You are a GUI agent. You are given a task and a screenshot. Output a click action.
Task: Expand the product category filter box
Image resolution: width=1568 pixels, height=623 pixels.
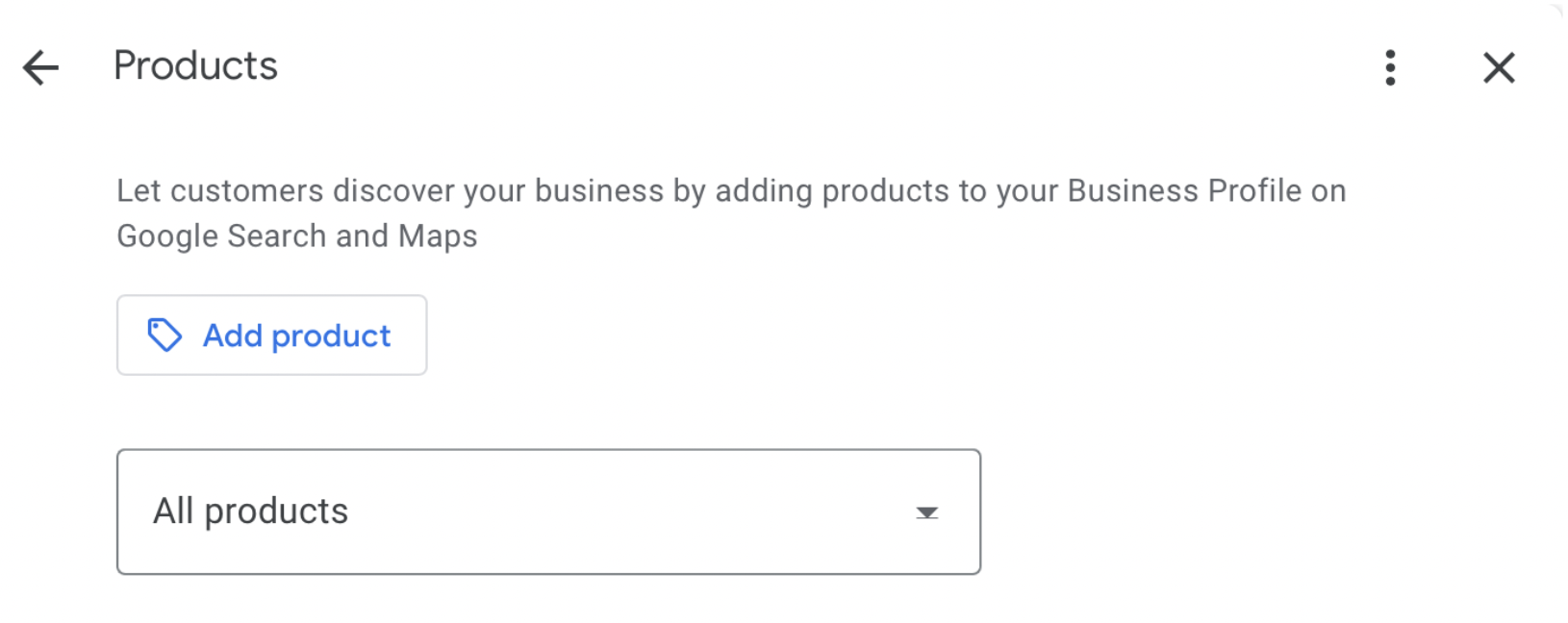coord(548,511)
